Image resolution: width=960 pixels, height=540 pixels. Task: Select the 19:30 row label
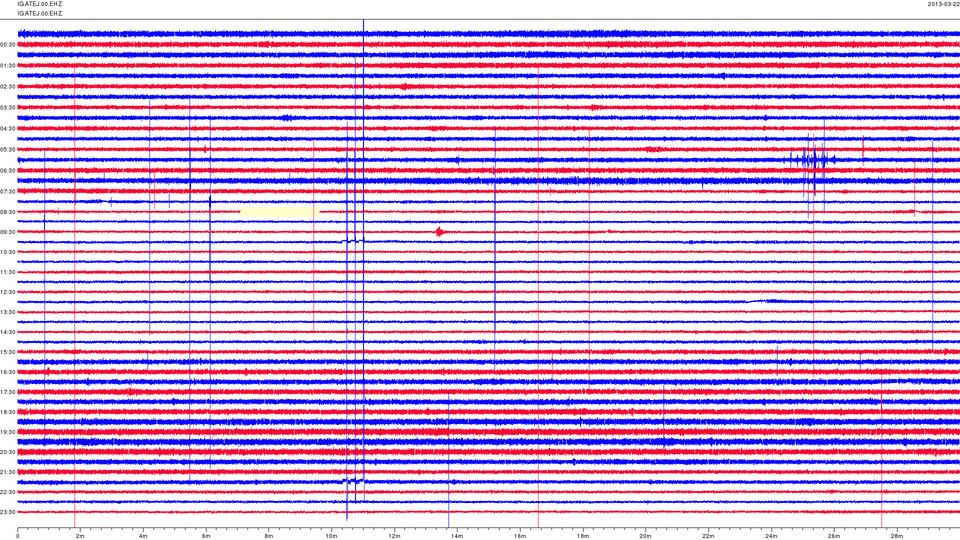pos(8,432)
